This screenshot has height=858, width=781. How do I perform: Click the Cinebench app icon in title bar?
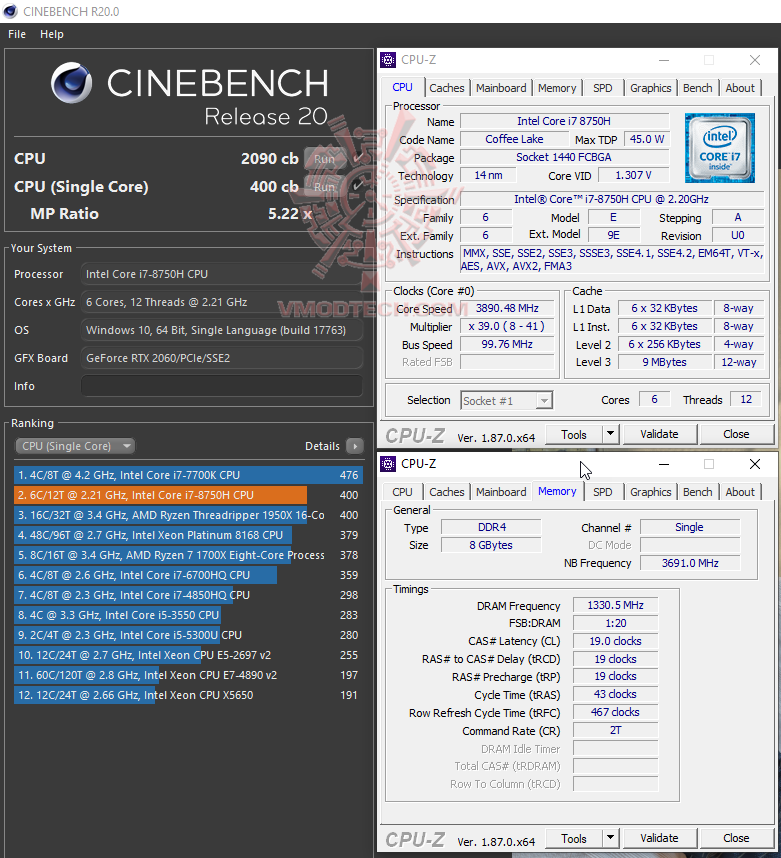pos(10,11)
